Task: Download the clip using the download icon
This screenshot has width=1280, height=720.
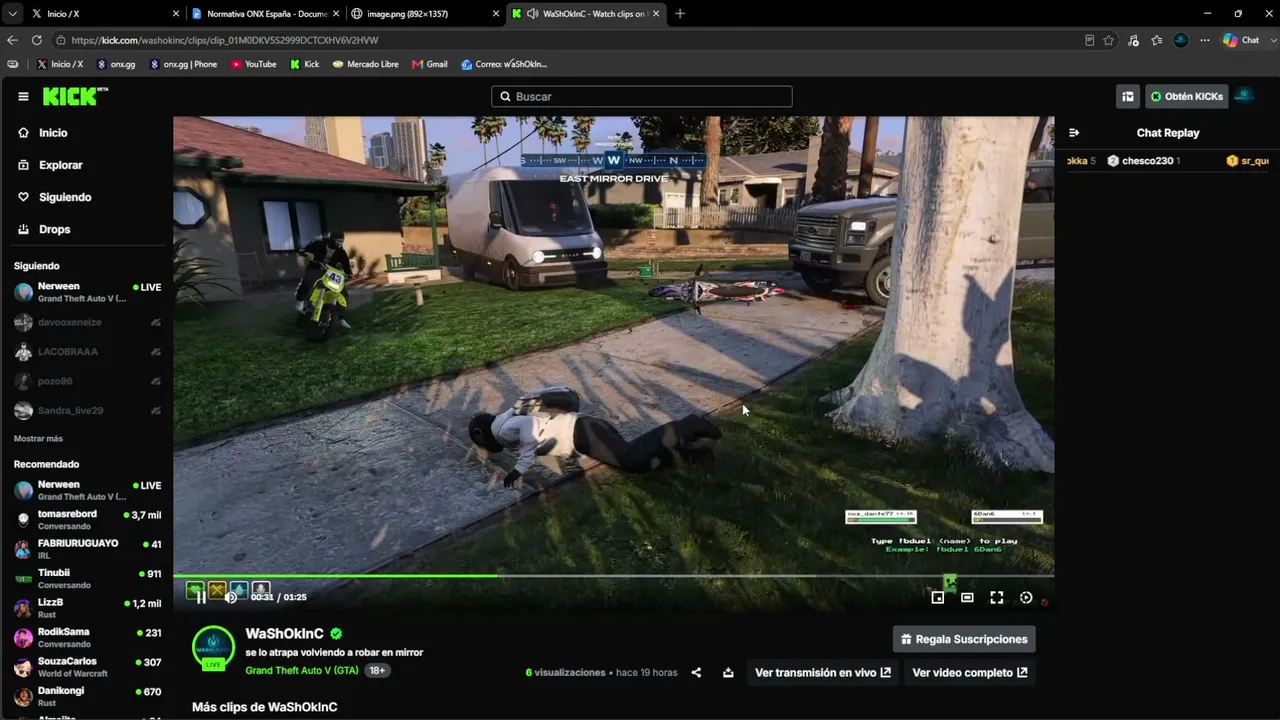Action: (728, 672)
